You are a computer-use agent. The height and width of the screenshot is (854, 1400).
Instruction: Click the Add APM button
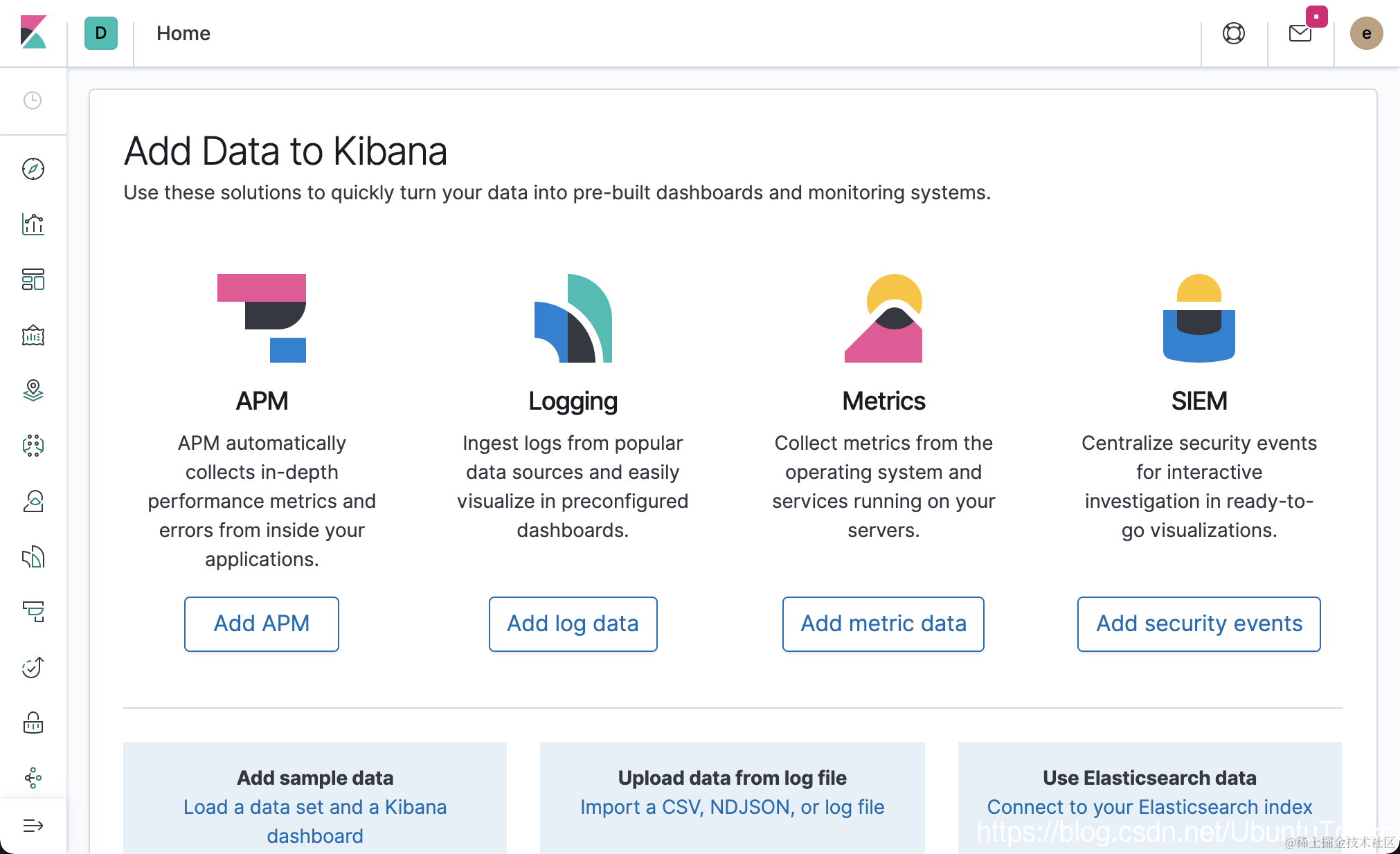tap(261, 624)
